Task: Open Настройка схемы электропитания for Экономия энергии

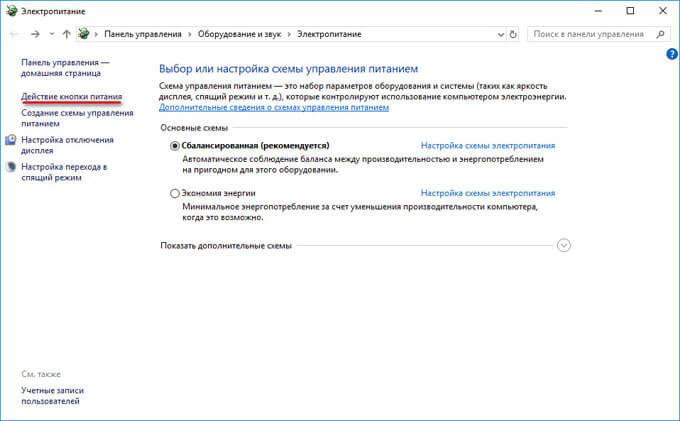Action: (488, 193)
